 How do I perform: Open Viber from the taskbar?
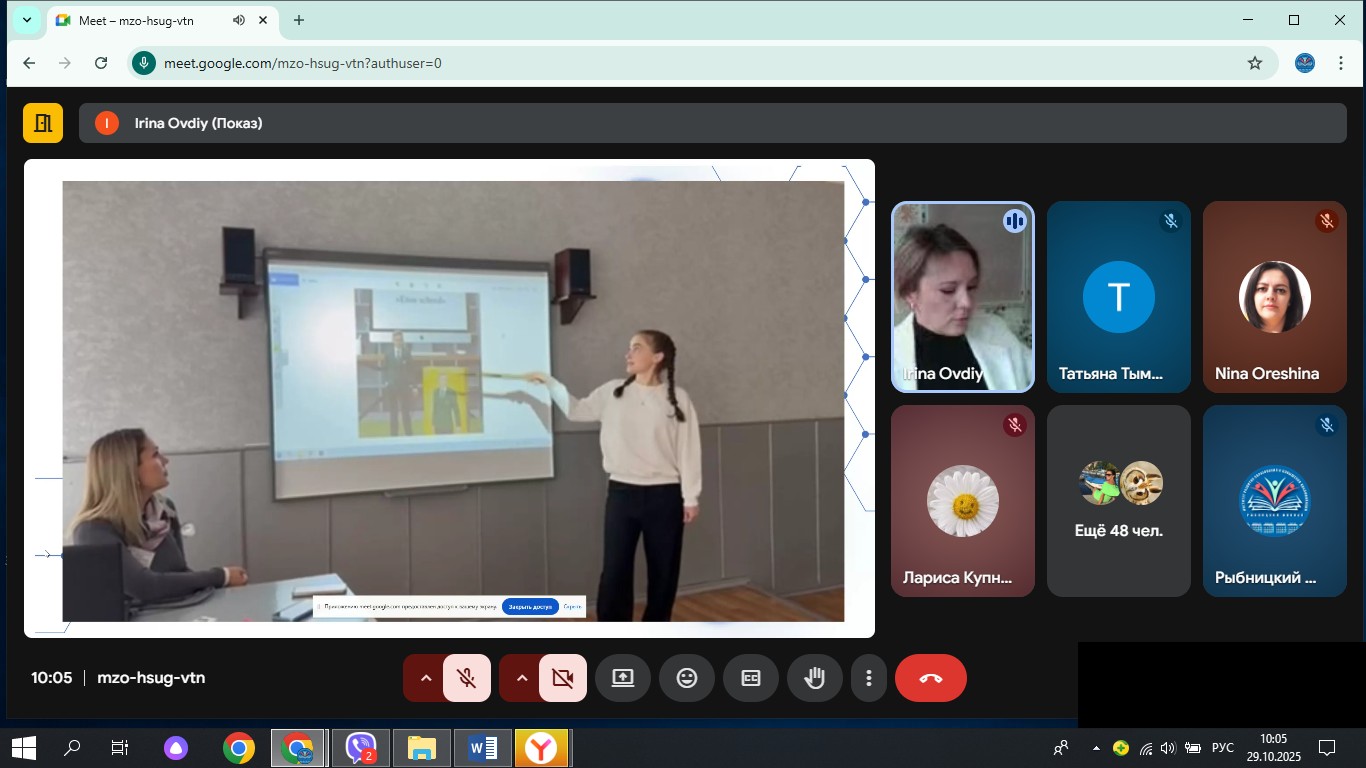[360, 748]
